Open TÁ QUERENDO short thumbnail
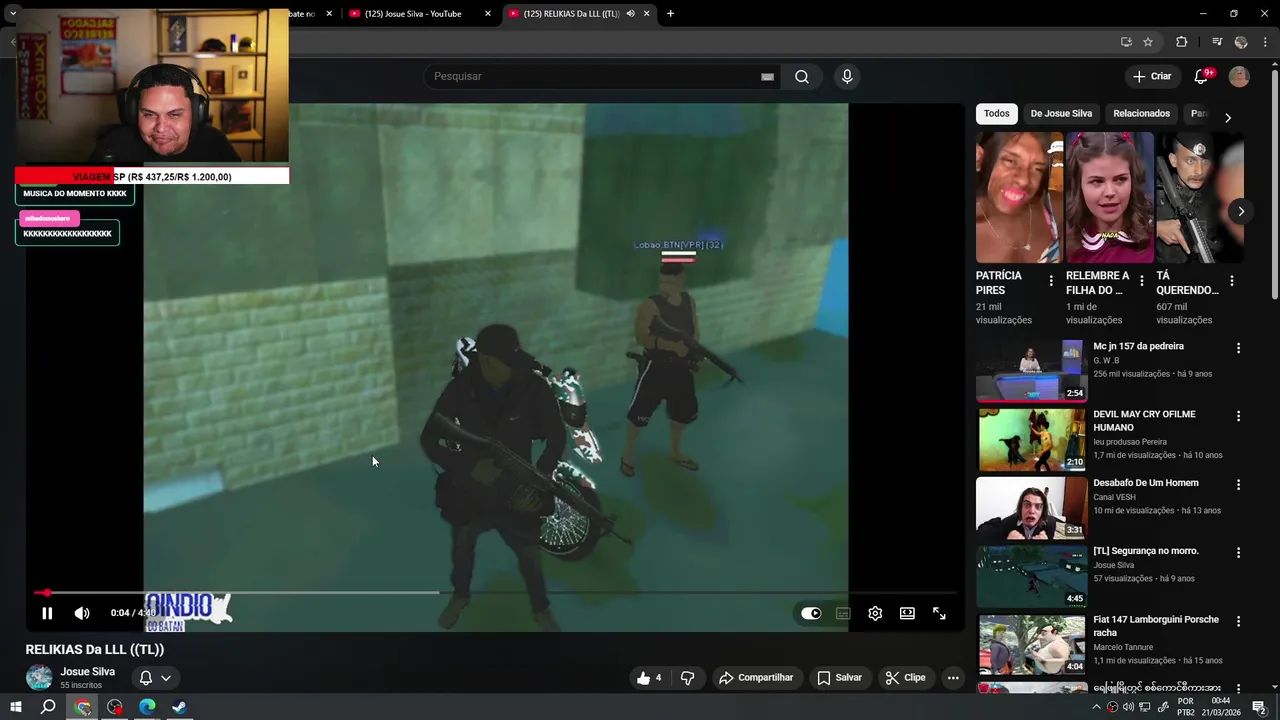Image resolution: width=1280 pixels, height=720 pixels. [x=1199, y=197]
